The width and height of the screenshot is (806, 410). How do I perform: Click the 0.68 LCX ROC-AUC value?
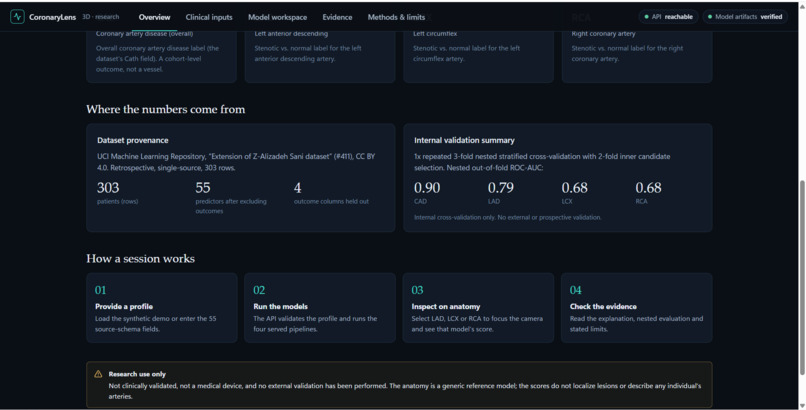point(575,188)
